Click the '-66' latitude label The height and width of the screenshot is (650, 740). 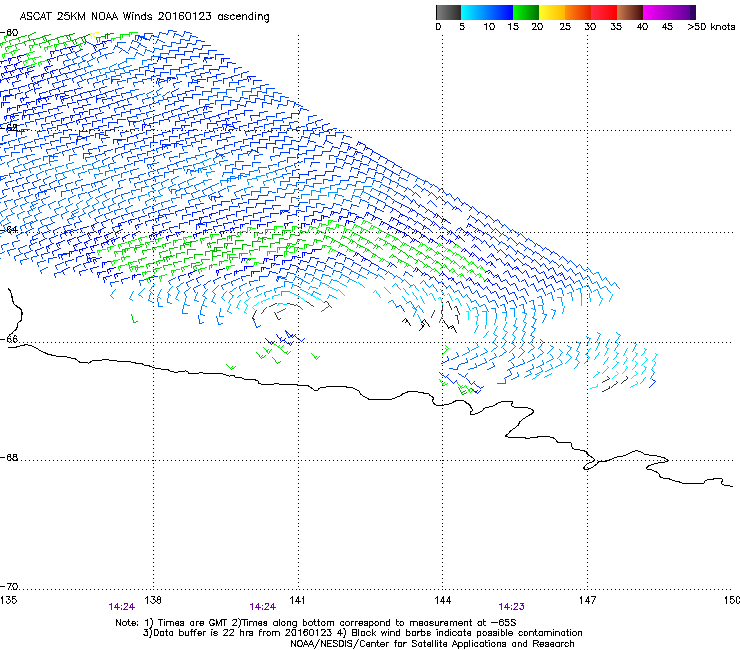10,339
